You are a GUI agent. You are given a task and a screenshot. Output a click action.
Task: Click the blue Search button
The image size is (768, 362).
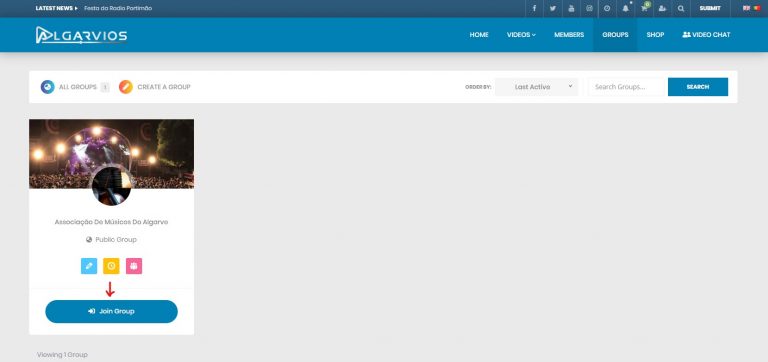point(697,87)
